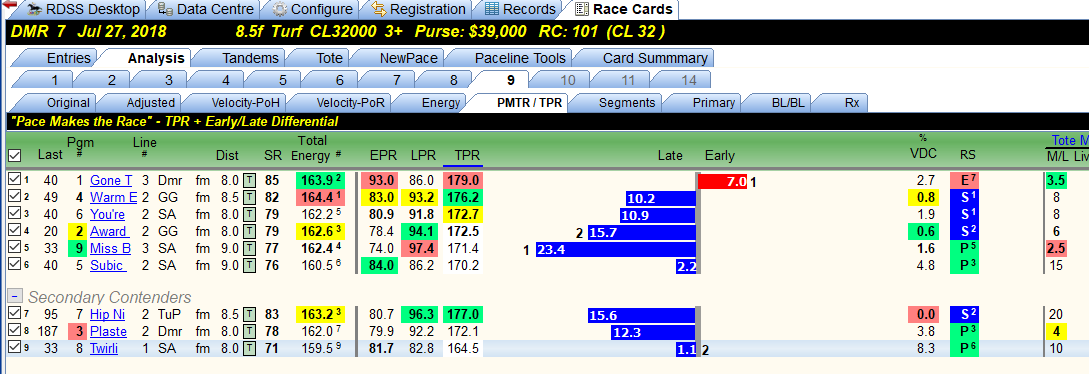
Task: Uncheck row 3 You're checkbox
Action: click(x=14, y=214)
